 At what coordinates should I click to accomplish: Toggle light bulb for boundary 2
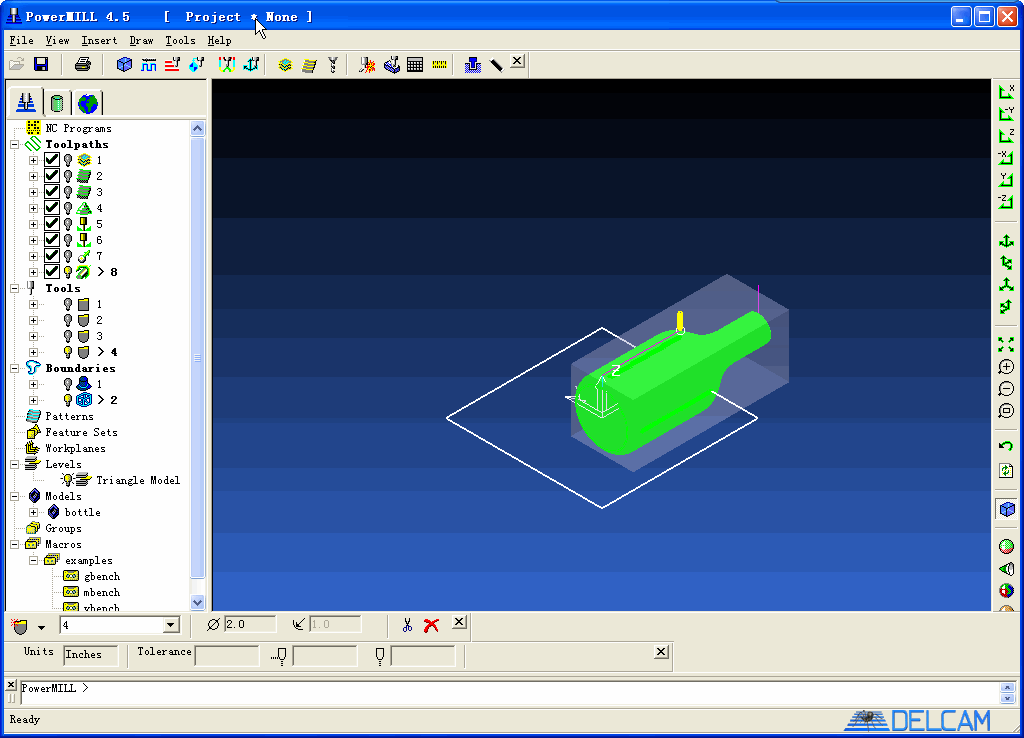click(68, 400)
